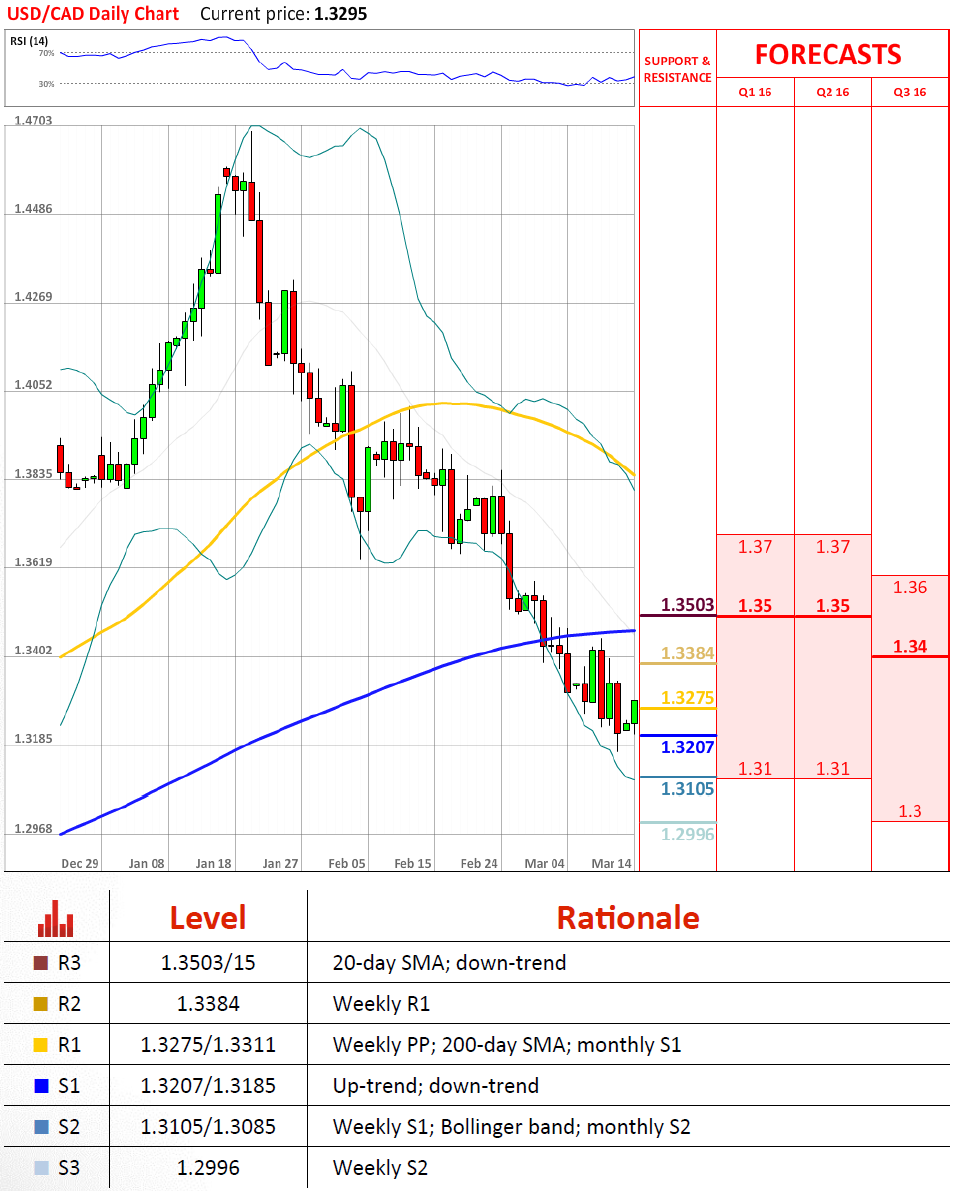Click the R1 yellow color swatch
Screen dimensions: 958x1191
(x=41, y=1045)
